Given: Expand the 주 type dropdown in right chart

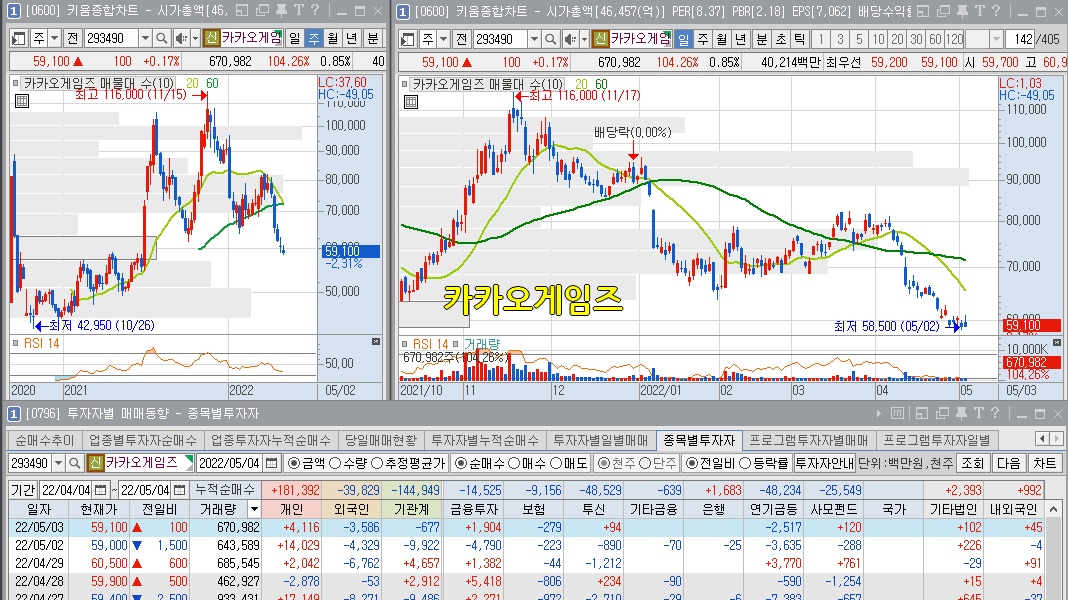Looking at the screenshot, I should point(443,39).
